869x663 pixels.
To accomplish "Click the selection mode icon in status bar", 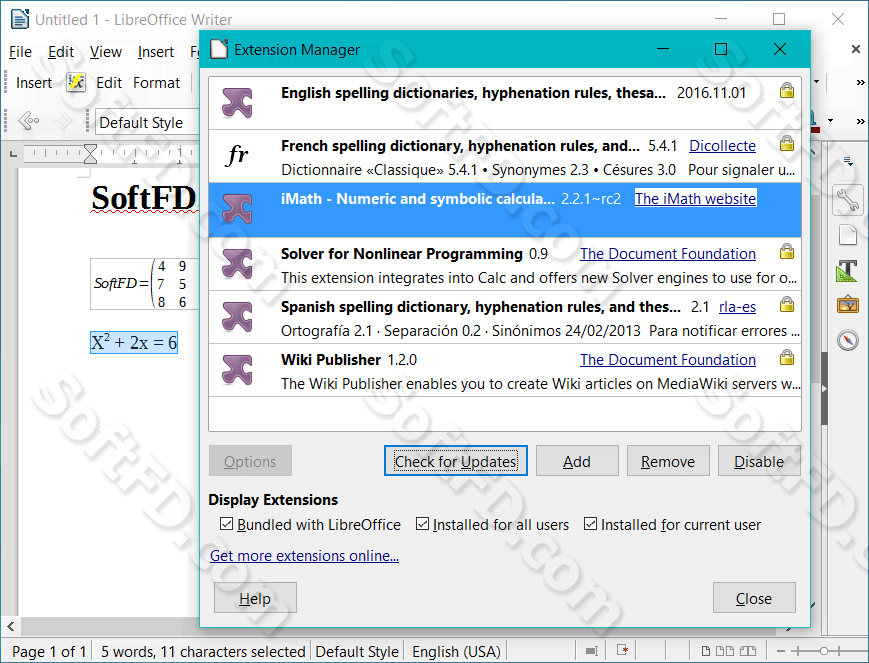I will pos(591,651).
